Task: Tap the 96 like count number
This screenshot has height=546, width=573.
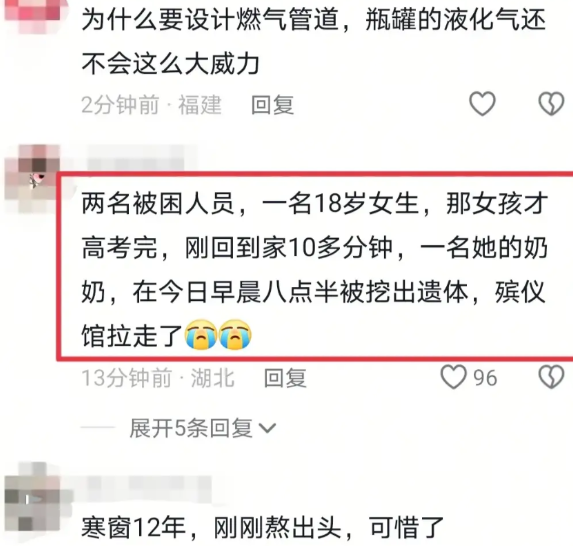Action: [485, 378]
